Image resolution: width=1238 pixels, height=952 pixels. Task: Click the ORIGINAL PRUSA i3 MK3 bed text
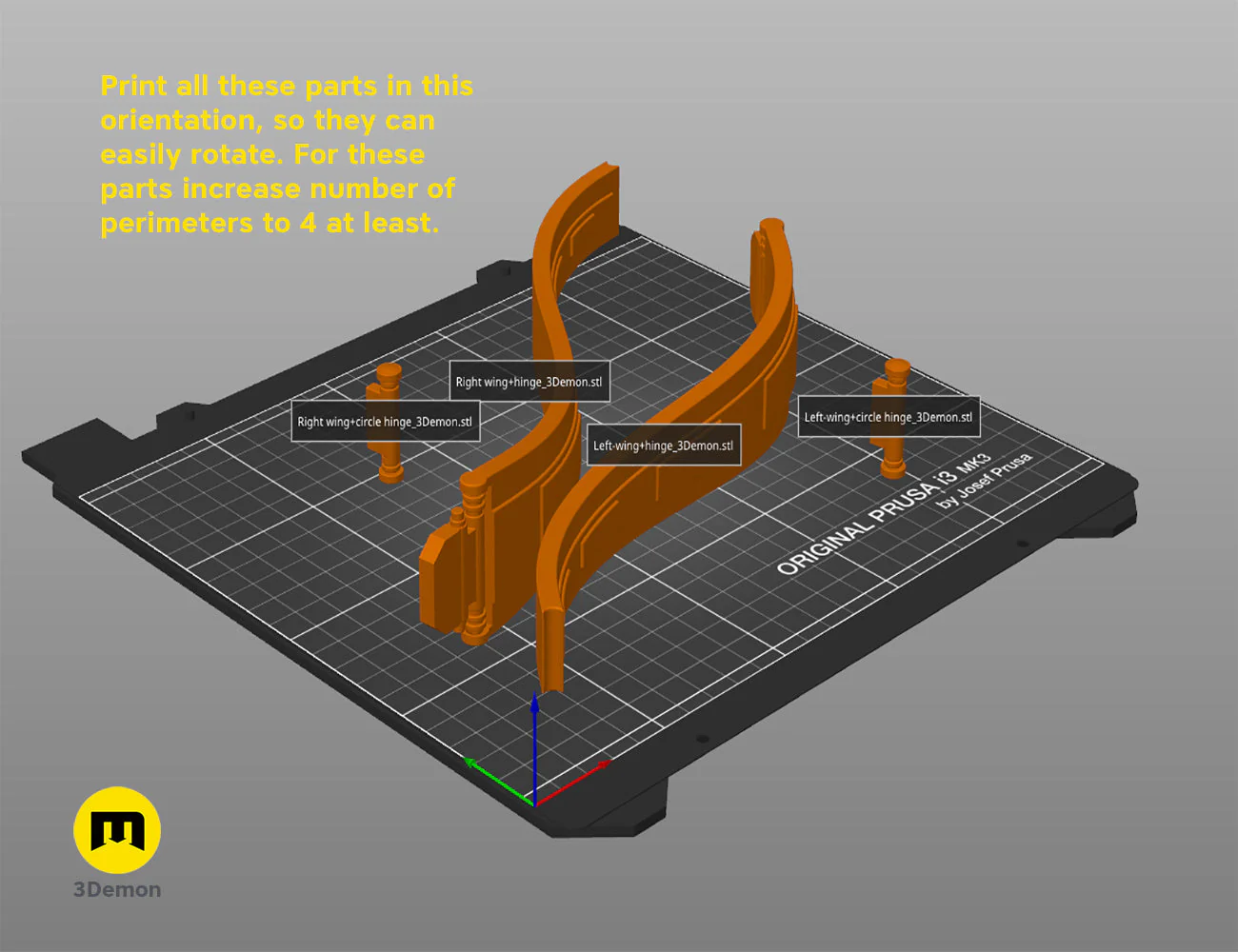885,513
